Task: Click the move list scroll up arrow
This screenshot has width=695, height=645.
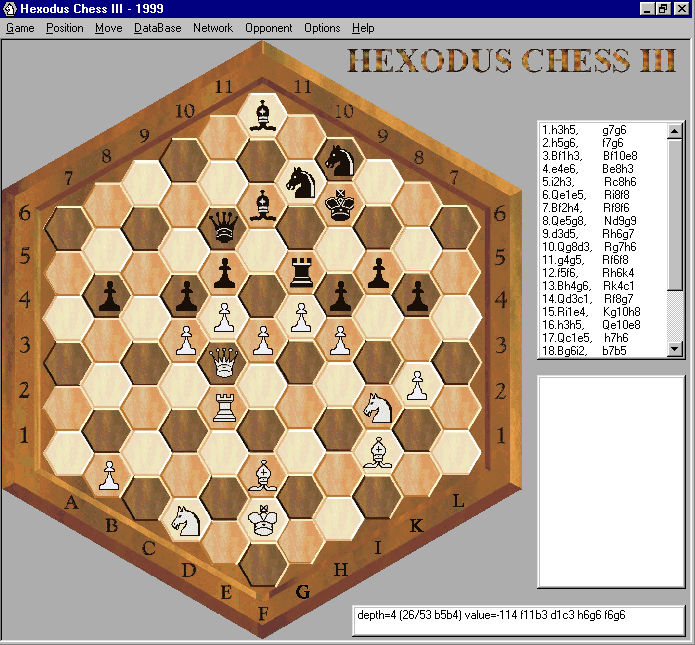Action: 675,131
